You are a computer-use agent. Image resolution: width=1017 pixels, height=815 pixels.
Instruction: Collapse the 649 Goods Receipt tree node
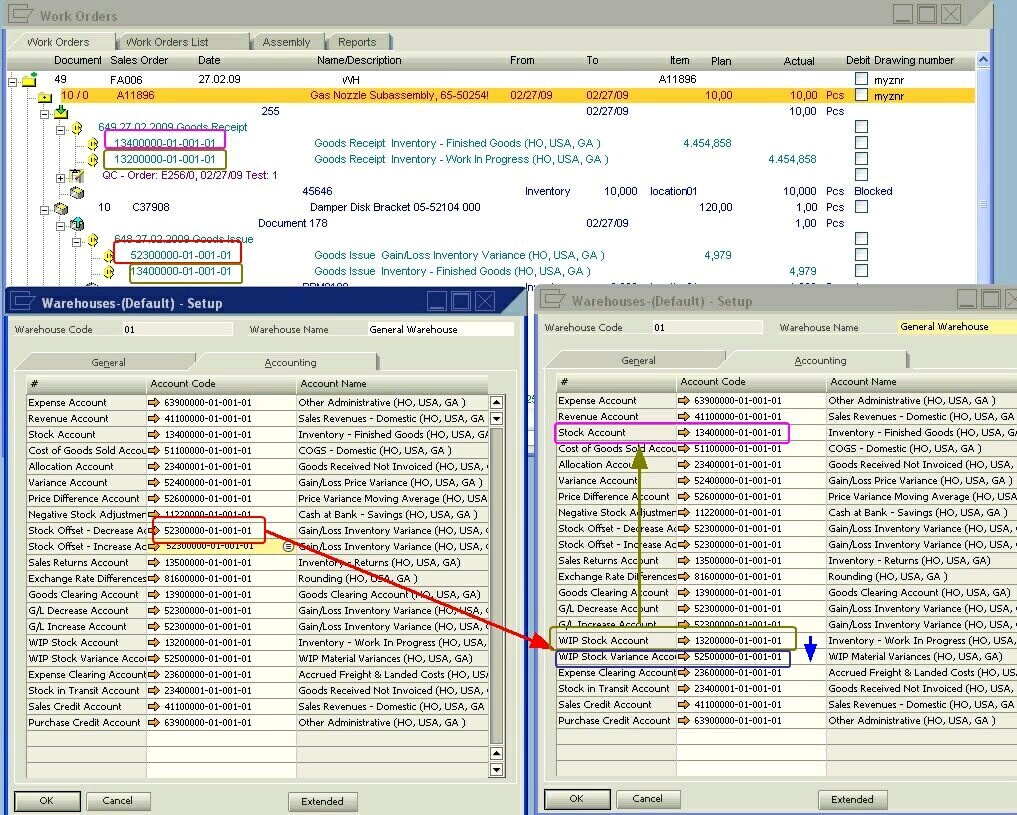61,129
